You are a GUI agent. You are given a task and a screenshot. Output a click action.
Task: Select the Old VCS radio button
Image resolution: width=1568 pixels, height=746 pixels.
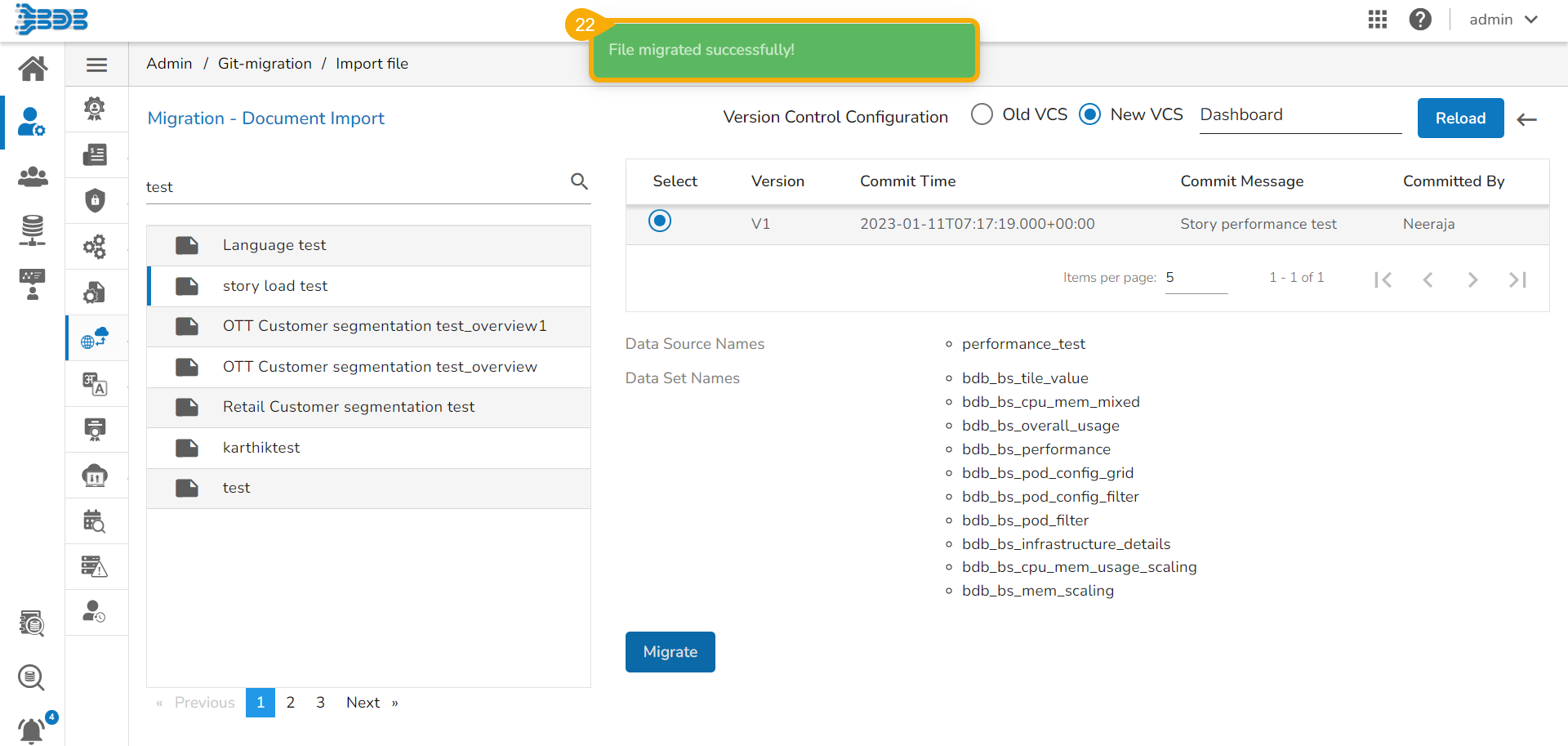click(x=982, y=114)
